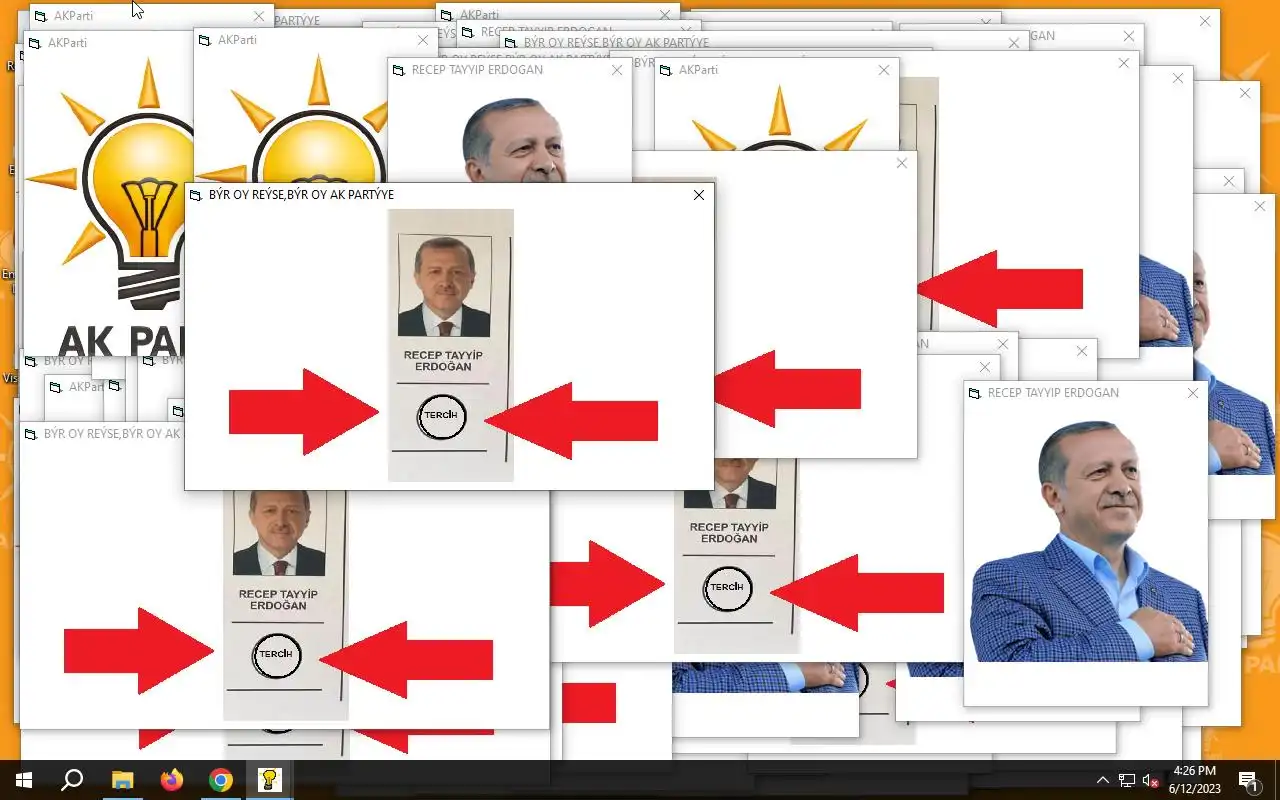Open the network status tray icon
Image resolution: width=1280 pixels, height=800 pixels.
[1127, 780]
